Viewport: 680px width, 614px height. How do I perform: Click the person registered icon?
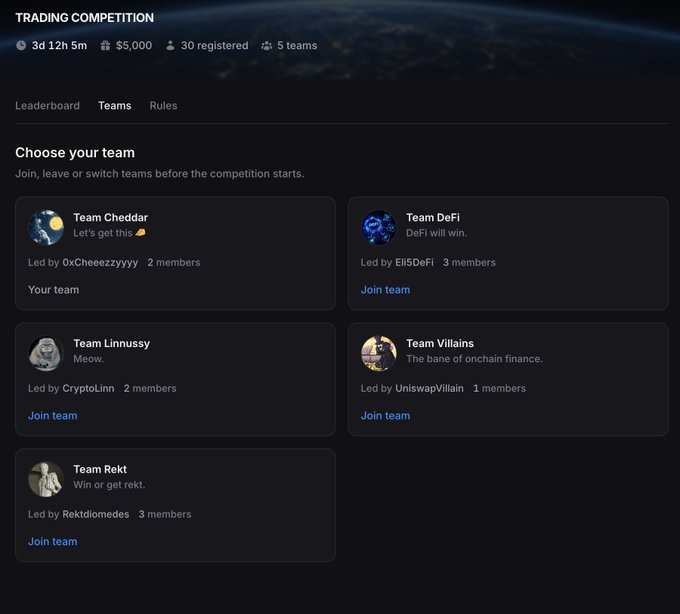(x=170, y=45)
